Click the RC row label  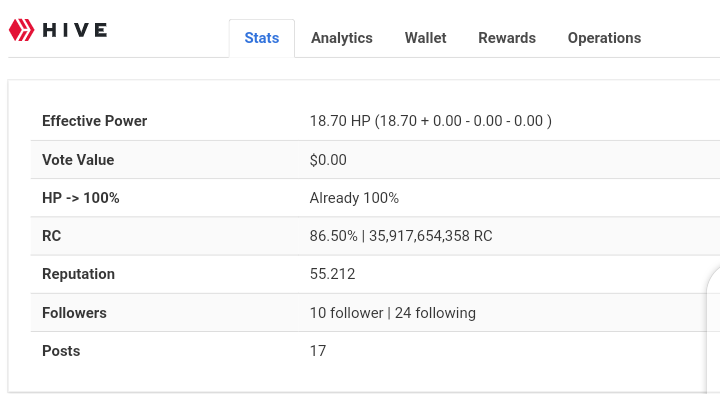[51, 236]
